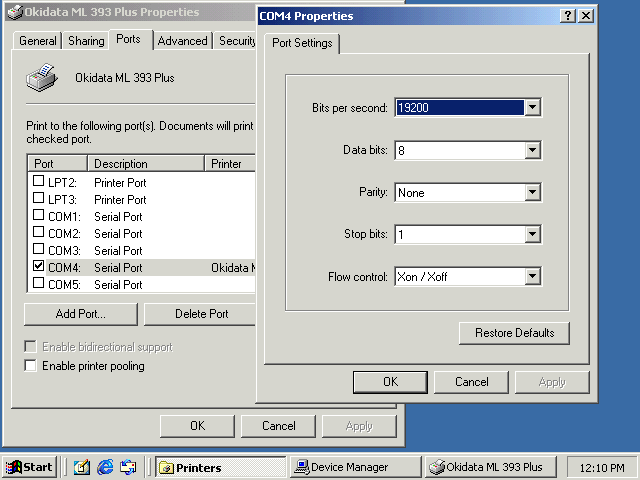Enable printer pooling checkbox

point(31,366)
